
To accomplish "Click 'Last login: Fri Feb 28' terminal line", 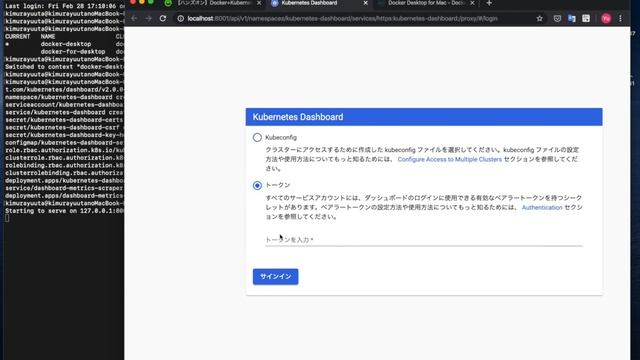I will click(x=64, y=6).
